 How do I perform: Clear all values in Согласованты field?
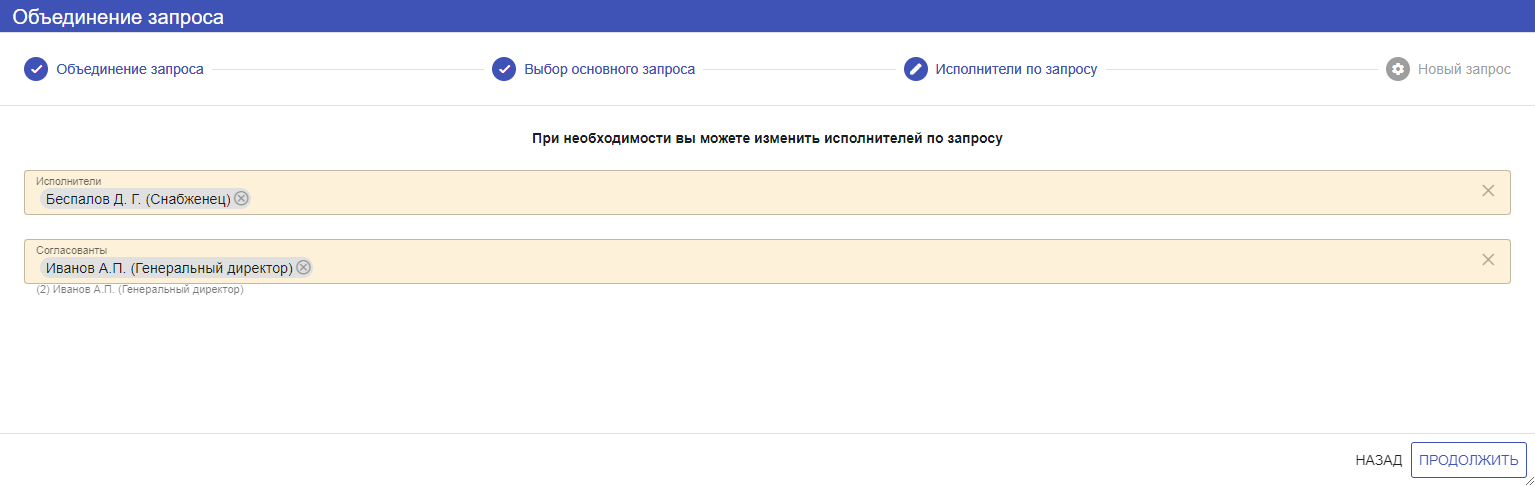point(1488,260)
